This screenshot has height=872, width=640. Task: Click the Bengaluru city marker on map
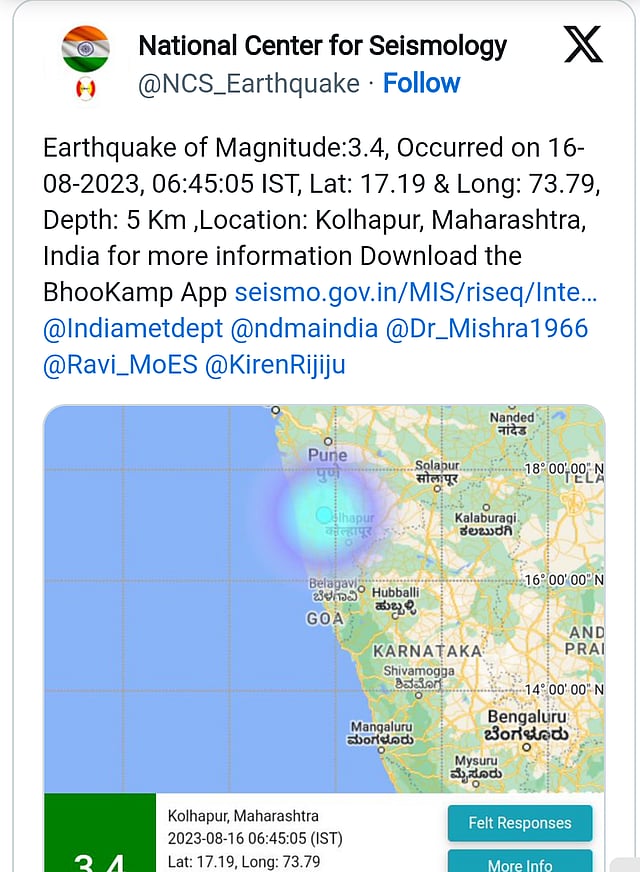point(527,747)
